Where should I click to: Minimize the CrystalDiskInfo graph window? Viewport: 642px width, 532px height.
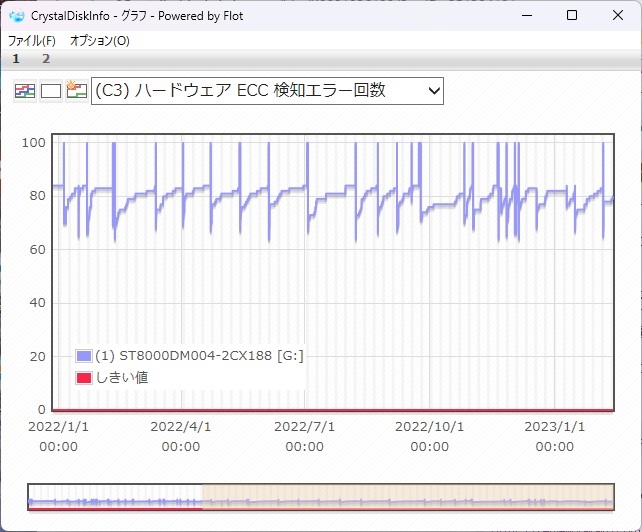point(527,16)
